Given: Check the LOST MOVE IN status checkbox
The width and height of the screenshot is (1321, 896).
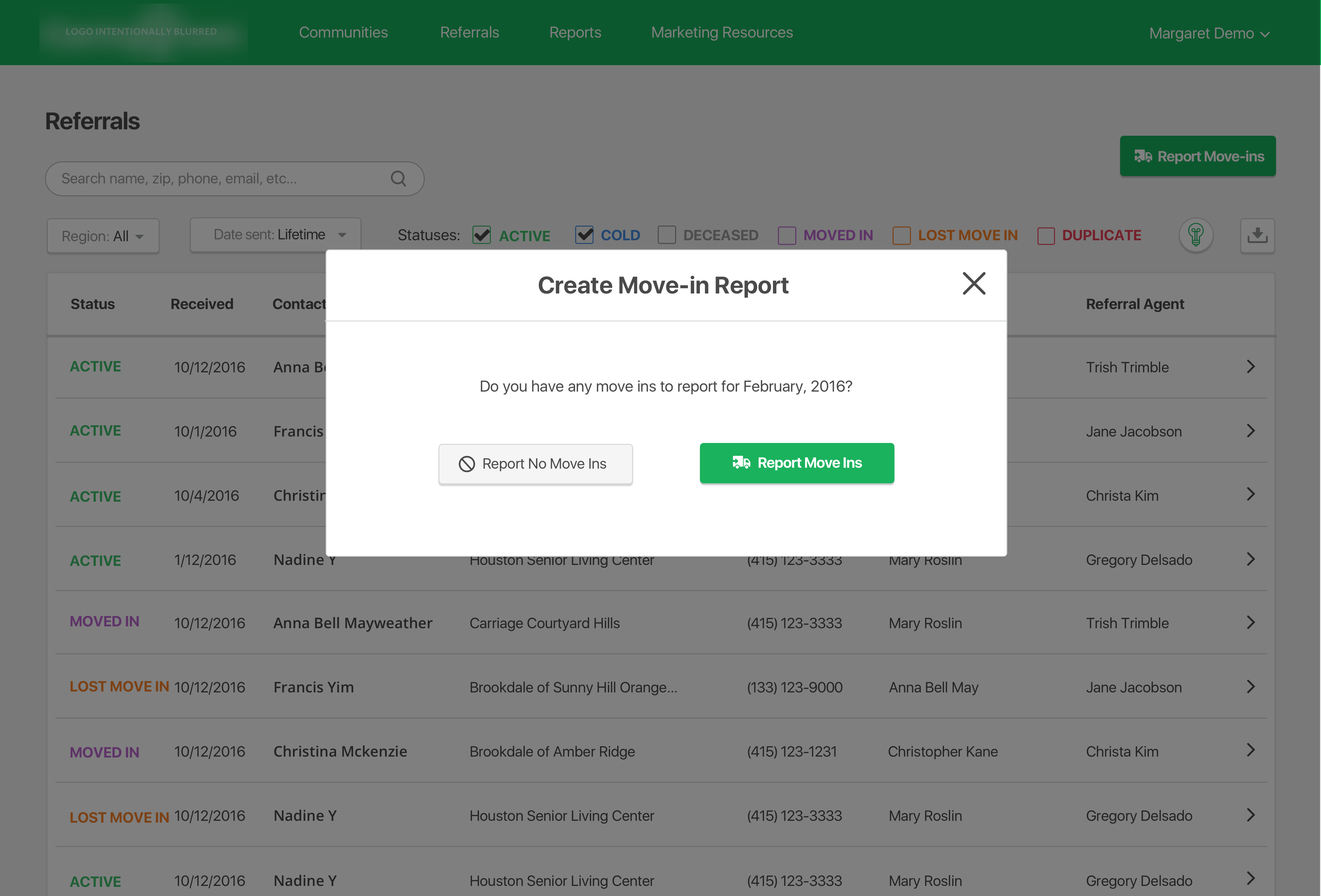Looking at the screenshot, I should click(x=901, y=235).
